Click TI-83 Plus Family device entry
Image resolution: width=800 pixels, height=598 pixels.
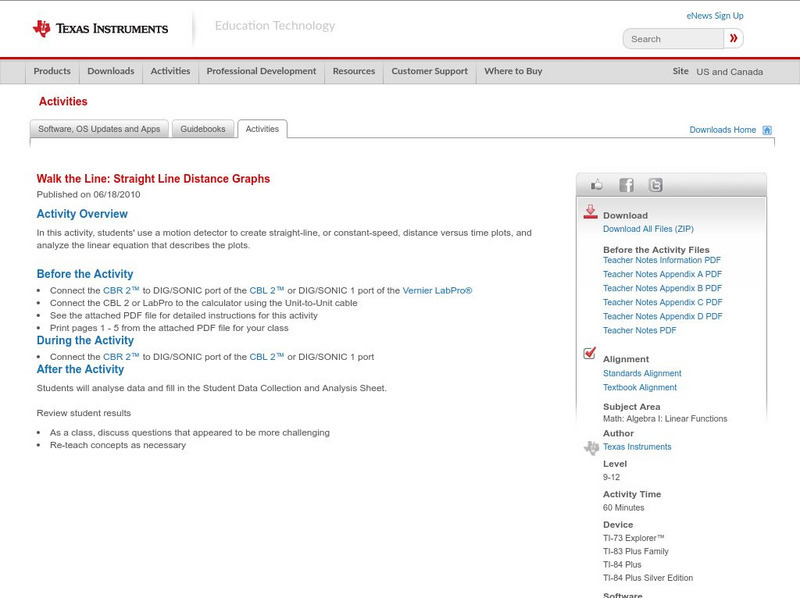click(x=636, y=552)
